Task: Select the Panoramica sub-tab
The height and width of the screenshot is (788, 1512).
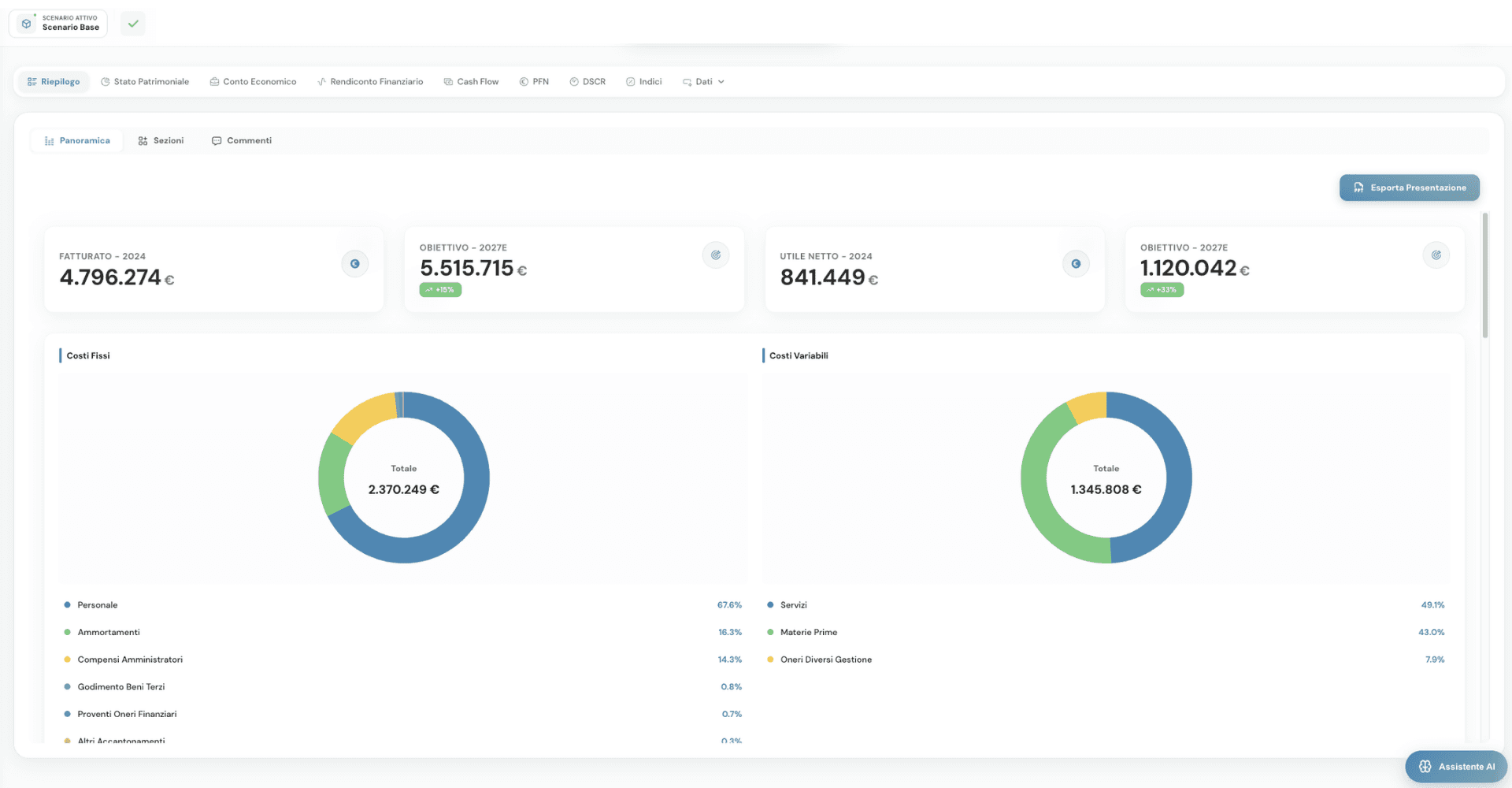Action: (77, 141)
